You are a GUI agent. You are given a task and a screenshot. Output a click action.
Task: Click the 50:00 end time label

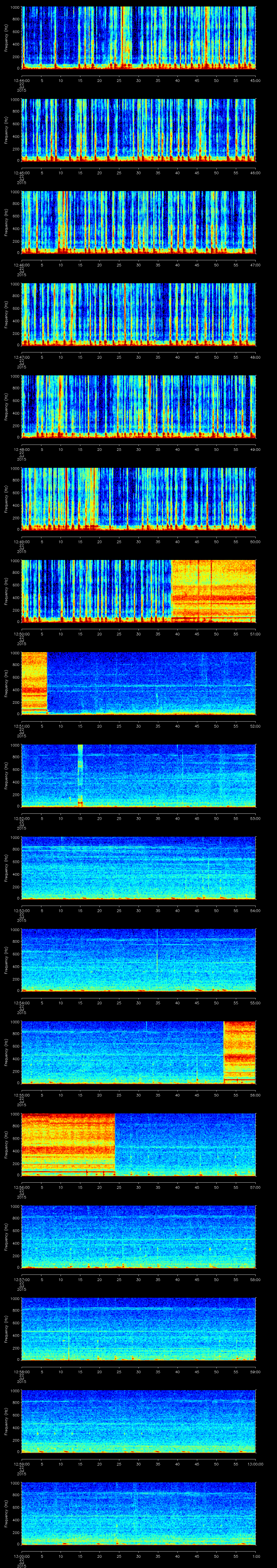pyautogui.click(x=256, y=542)
